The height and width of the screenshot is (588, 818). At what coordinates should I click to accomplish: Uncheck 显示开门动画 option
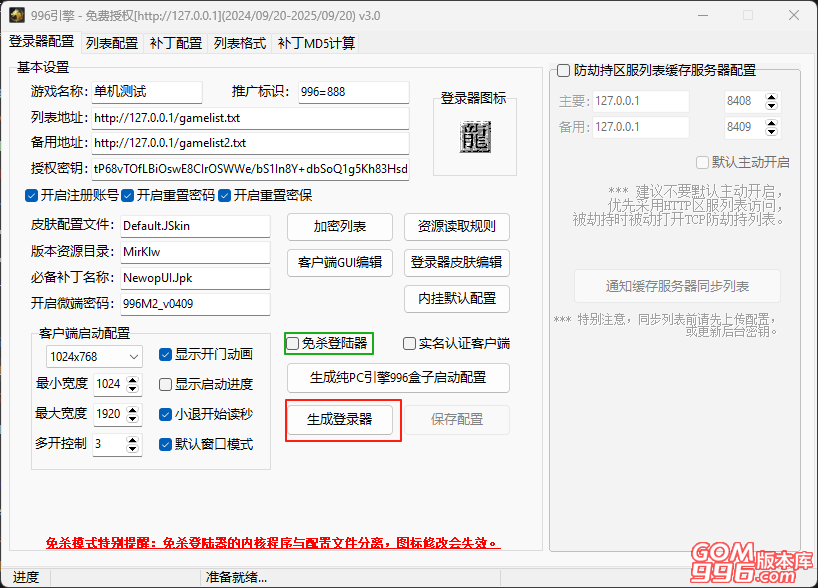[x=167, y=354]
